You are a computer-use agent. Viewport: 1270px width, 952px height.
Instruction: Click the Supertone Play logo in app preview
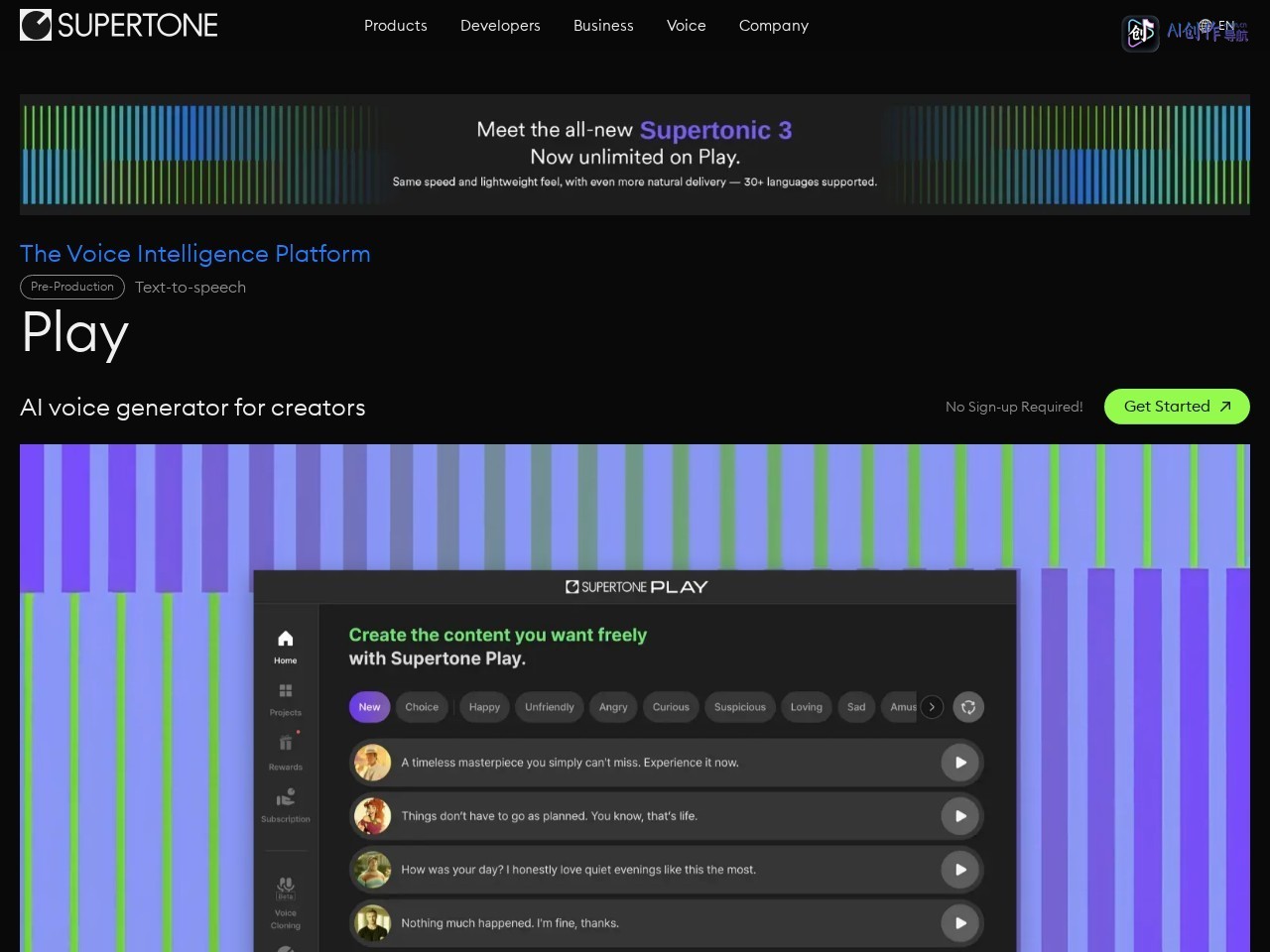(x=636, y=587)
